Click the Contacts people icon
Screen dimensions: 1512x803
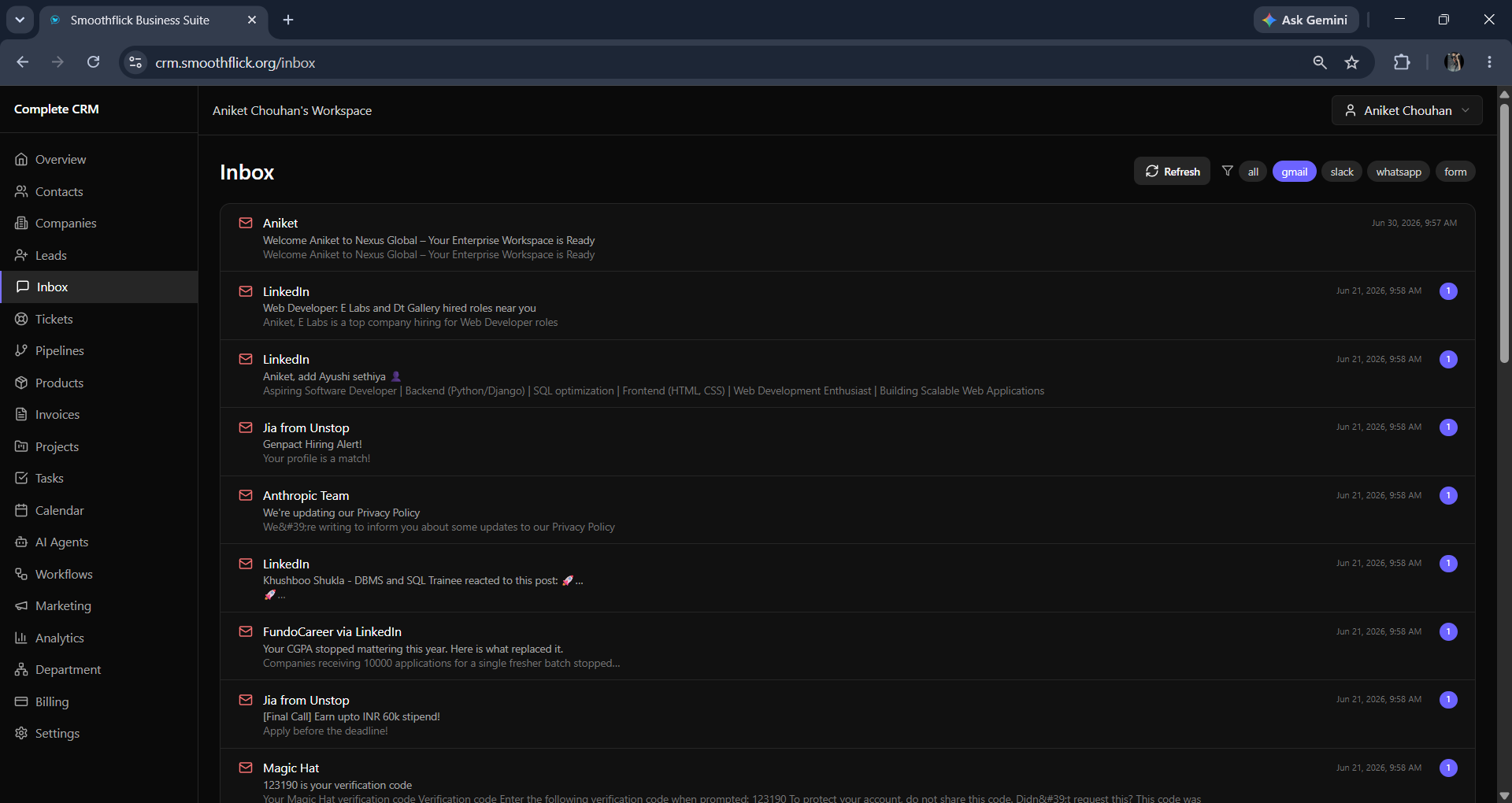(21, 191)
